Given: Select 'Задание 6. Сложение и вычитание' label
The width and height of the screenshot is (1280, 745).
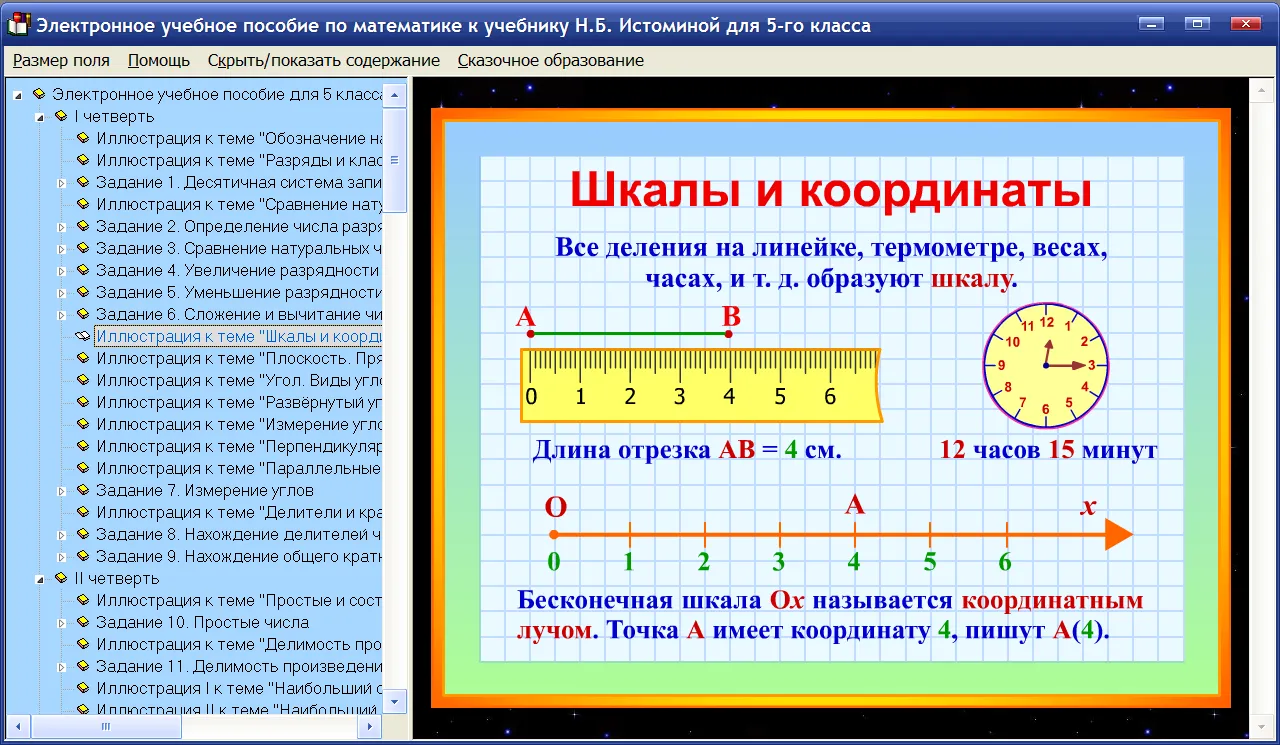Looking at the screenshot, I should point(239,314).
